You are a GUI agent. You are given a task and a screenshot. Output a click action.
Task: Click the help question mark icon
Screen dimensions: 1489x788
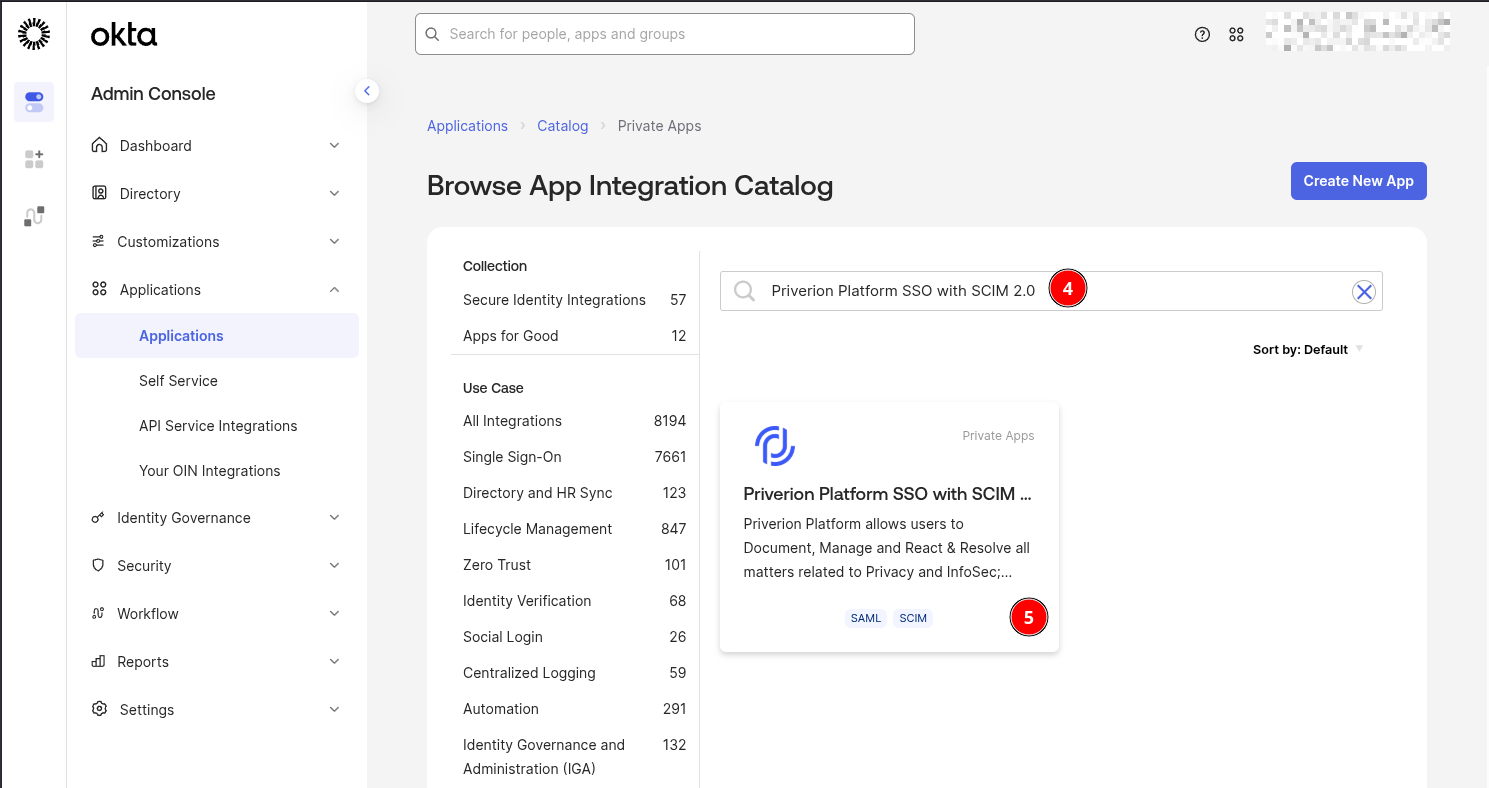[x=1202, y=34]
